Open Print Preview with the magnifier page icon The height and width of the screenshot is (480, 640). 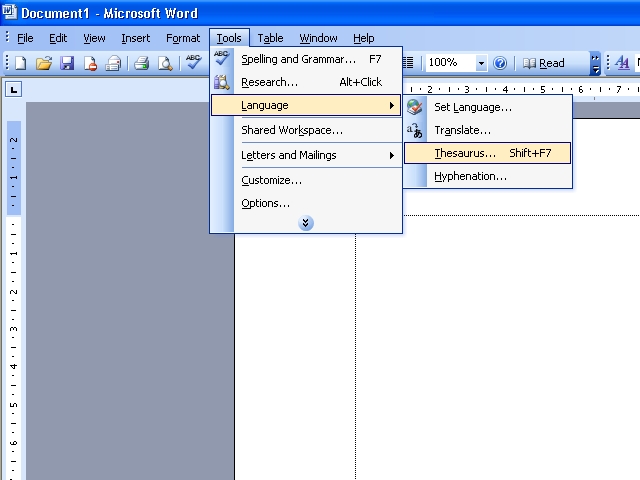165,63
